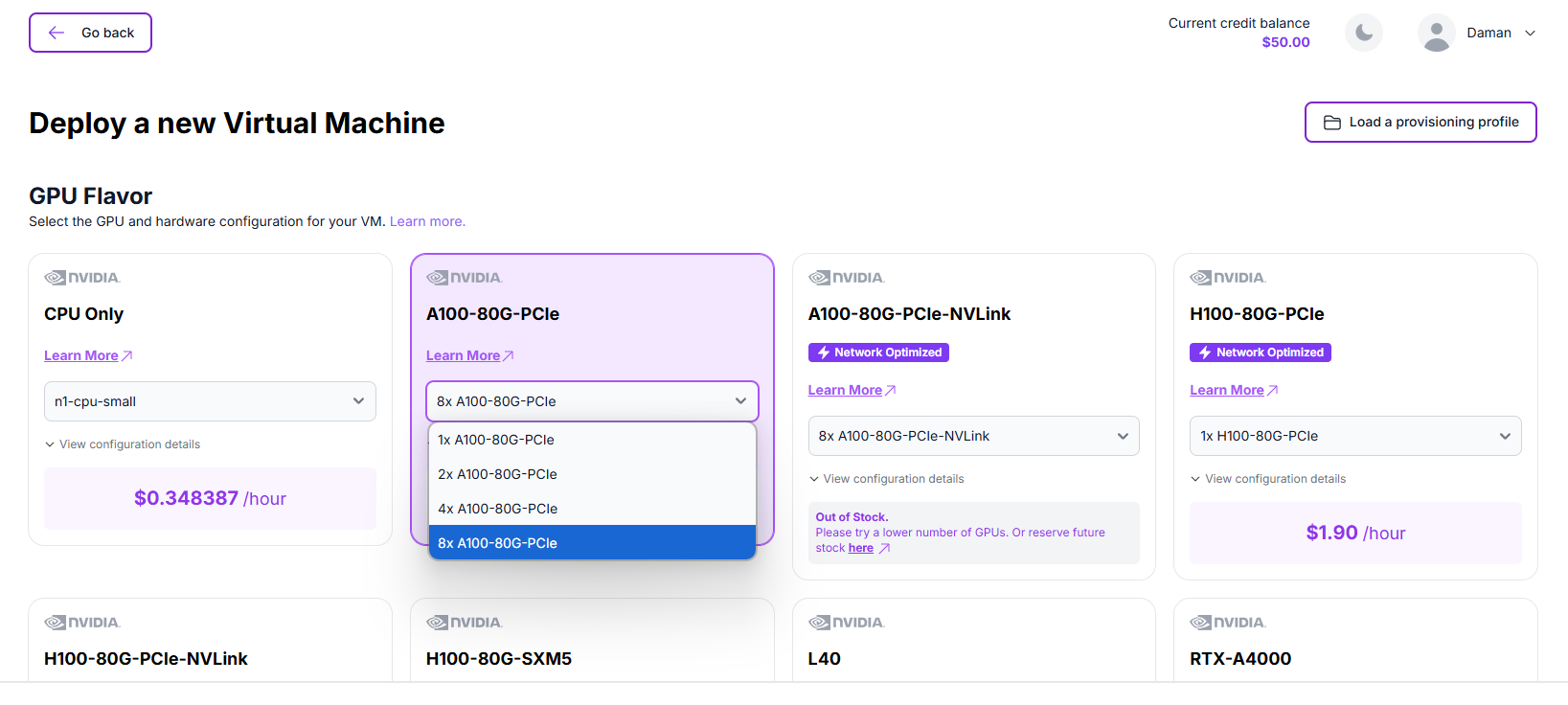
Task: Select the L40 card title
Action: [825, 659]
